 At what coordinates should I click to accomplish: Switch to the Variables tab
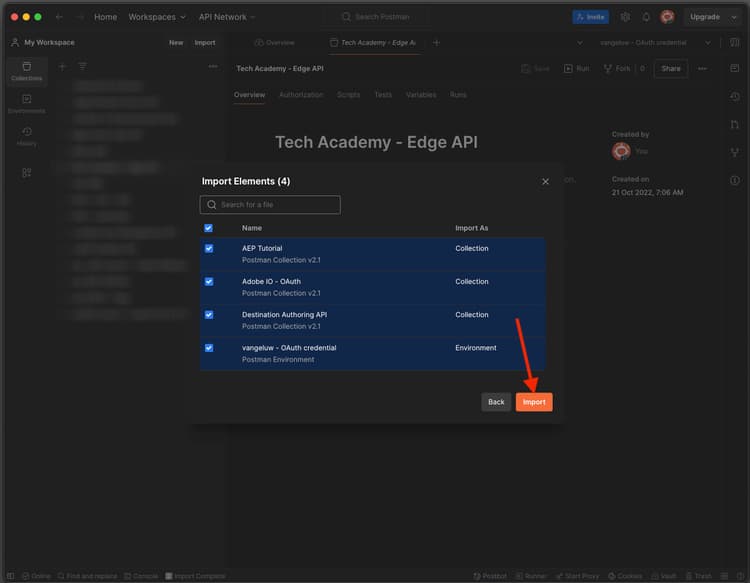click(x=421, y=95)
